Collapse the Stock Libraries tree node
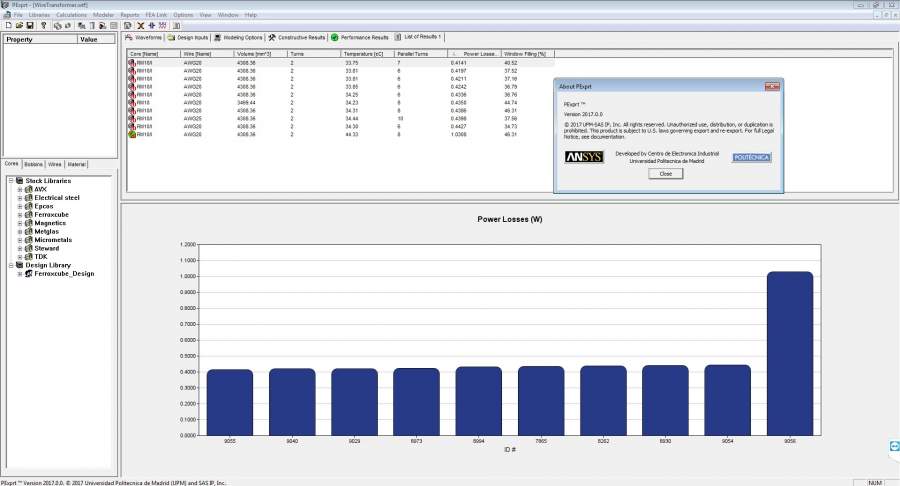The width and height of the screenshot is (900, 486). pyautogui.click(x=10, y=180)
